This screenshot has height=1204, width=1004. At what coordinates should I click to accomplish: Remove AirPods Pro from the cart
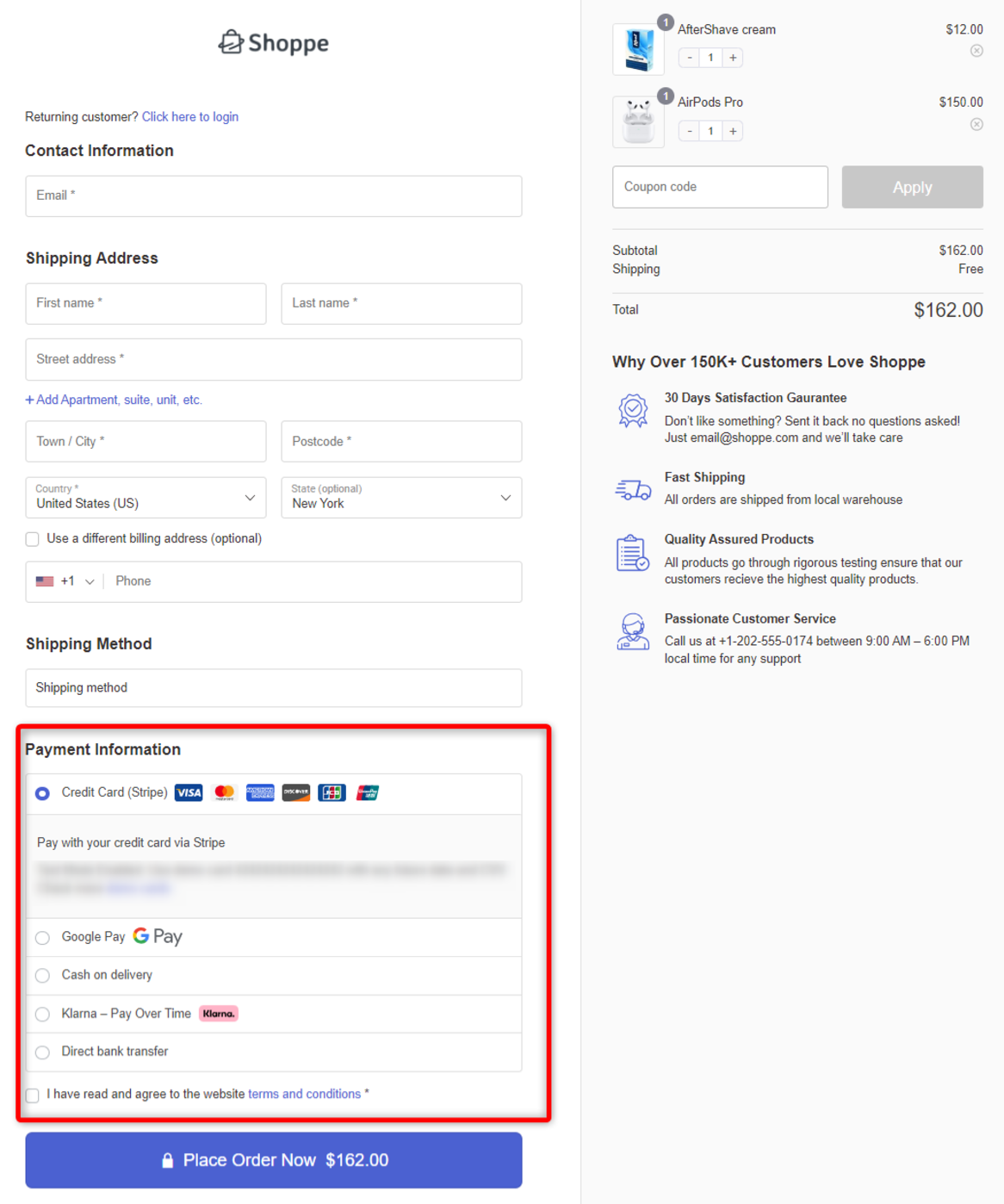(976, 124)
